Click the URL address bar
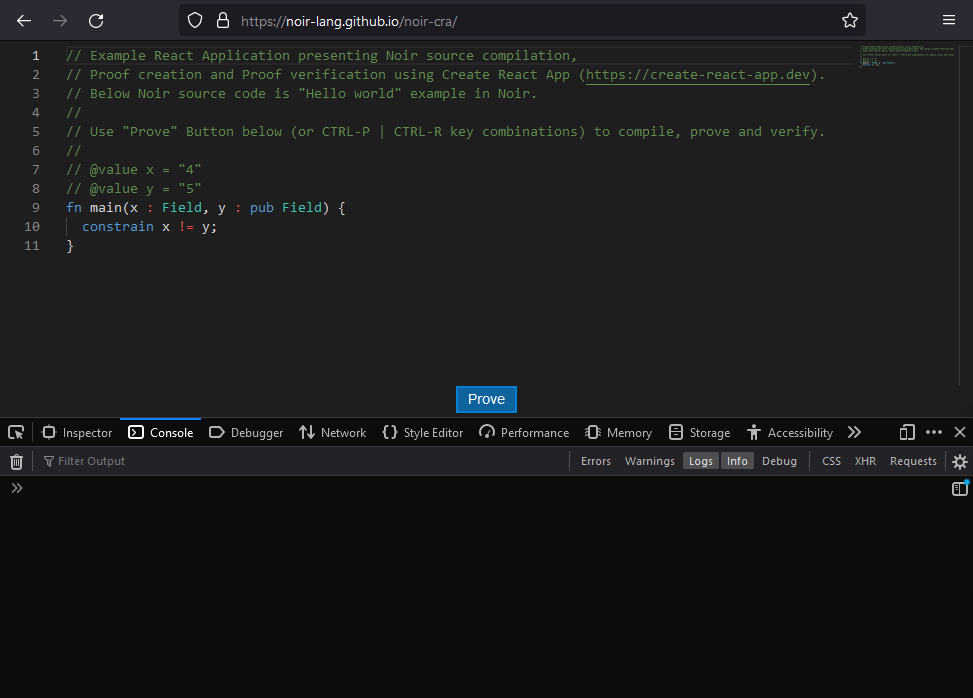Viewport: 973px width, 698px height. [x=521, y=21]
